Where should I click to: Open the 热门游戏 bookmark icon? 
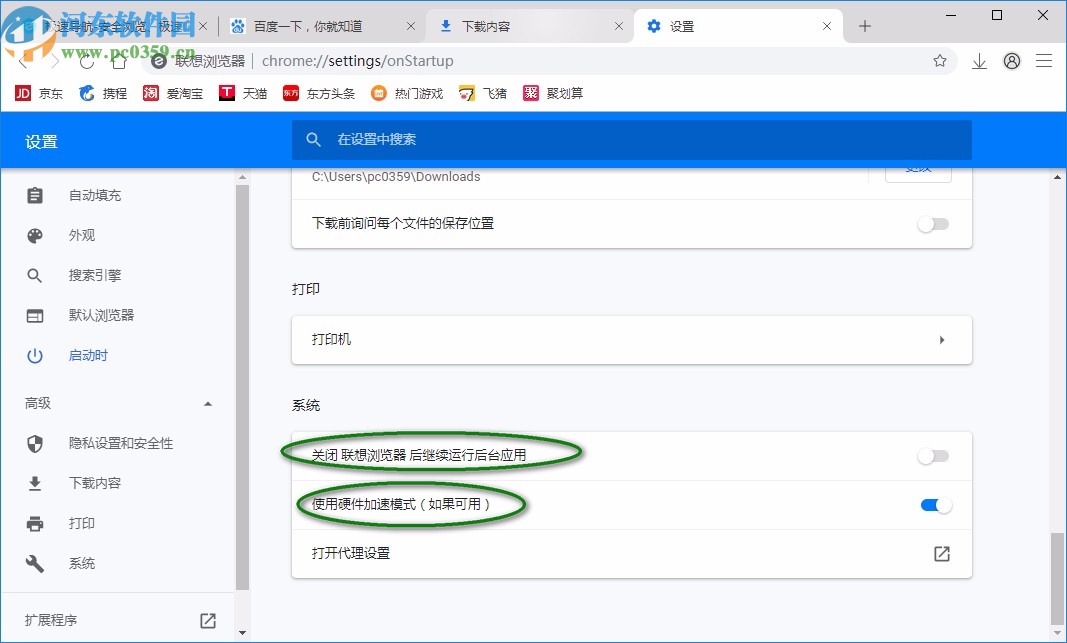click(x=378, y=93)
